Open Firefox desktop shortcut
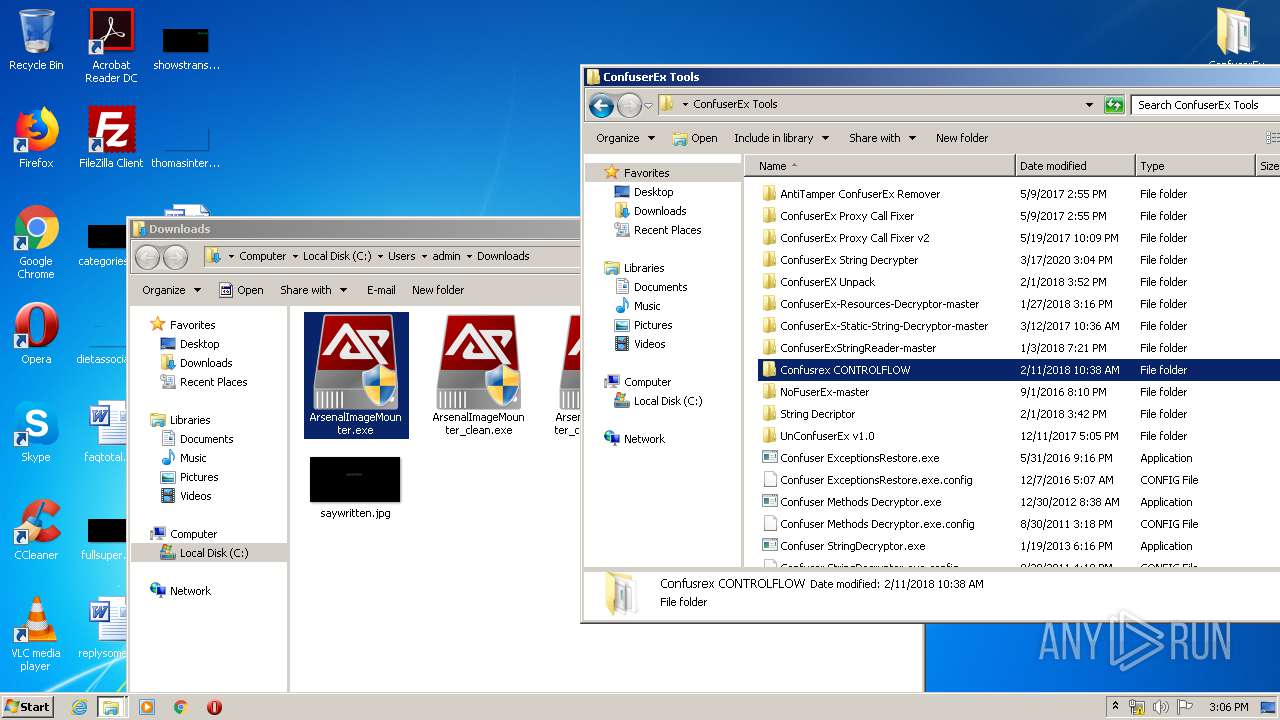 click(x=36, y=138)
